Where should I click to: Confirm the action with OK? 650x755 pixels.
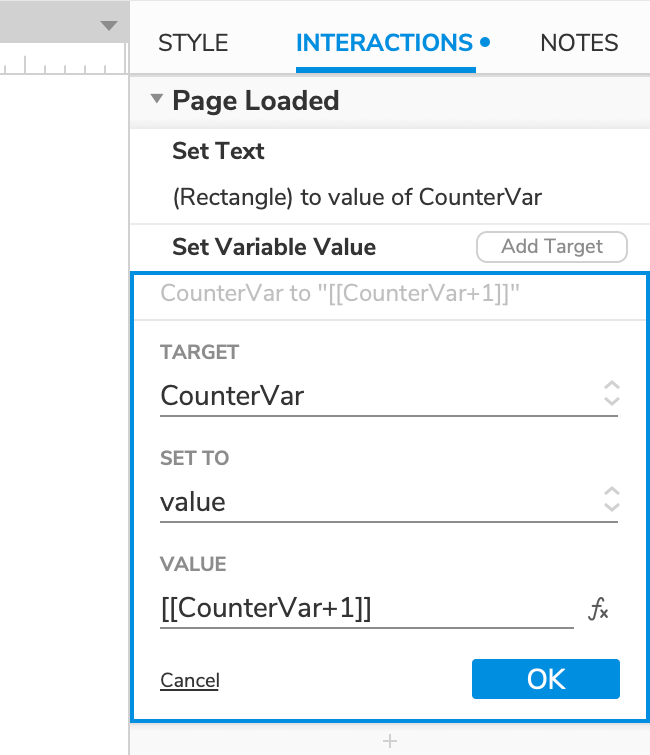click(x=546, y=679)
